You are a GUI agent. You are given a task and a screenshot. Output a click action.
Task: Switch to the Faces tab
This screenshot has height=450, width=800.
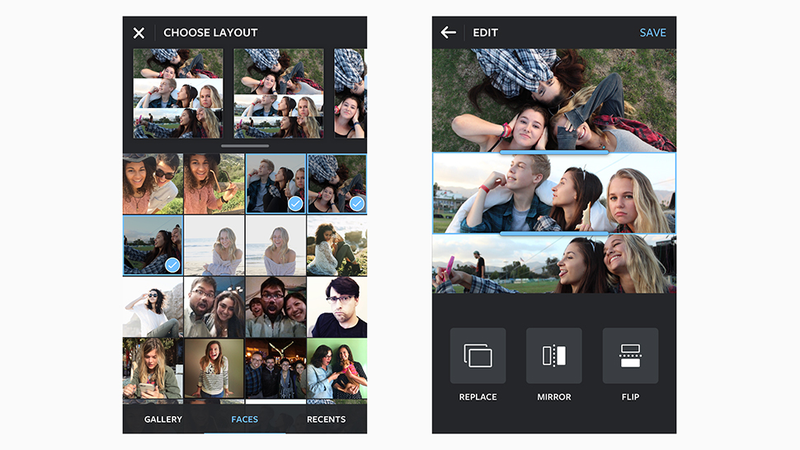coord(244,419)
